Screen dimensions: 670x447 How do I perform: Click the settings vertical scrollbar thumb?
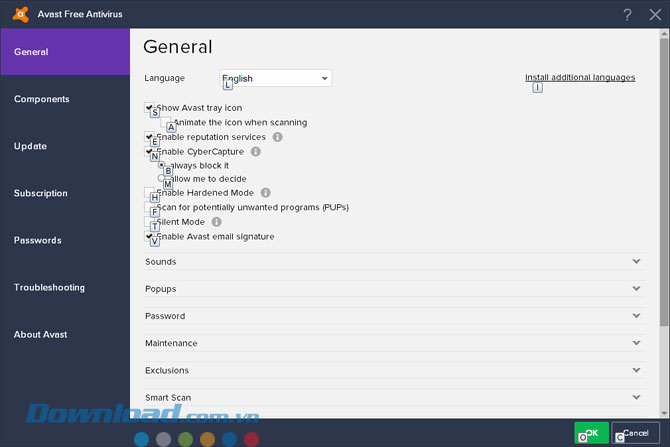coord(664,183)
